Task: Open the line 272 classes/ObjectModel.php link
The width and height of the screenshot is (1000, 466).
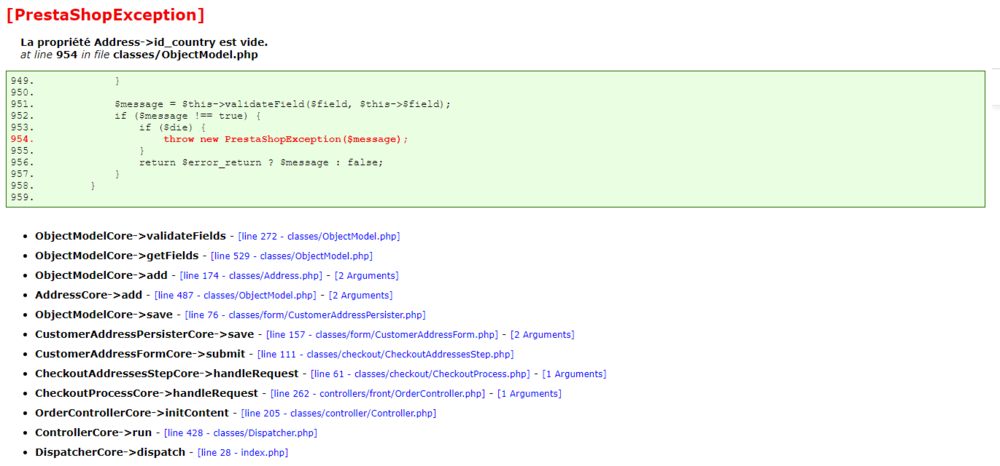Action: point(319,237)
